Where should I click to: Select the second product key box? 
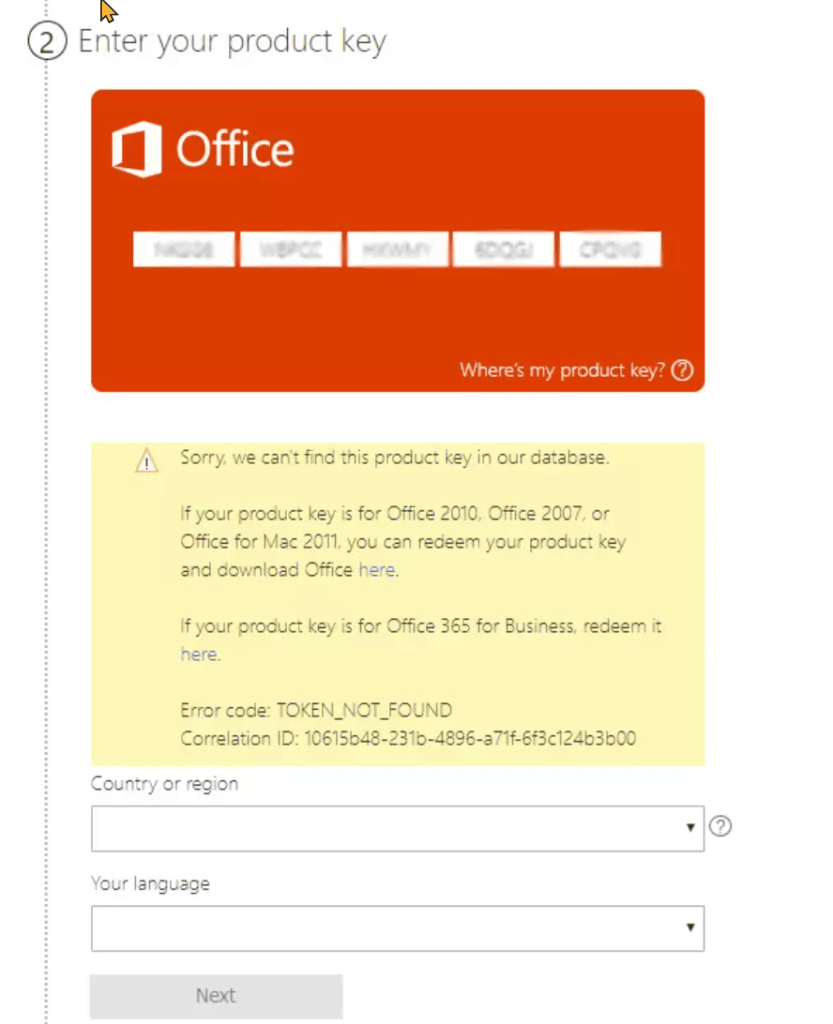pyautogui.click(x=291, y=249)
